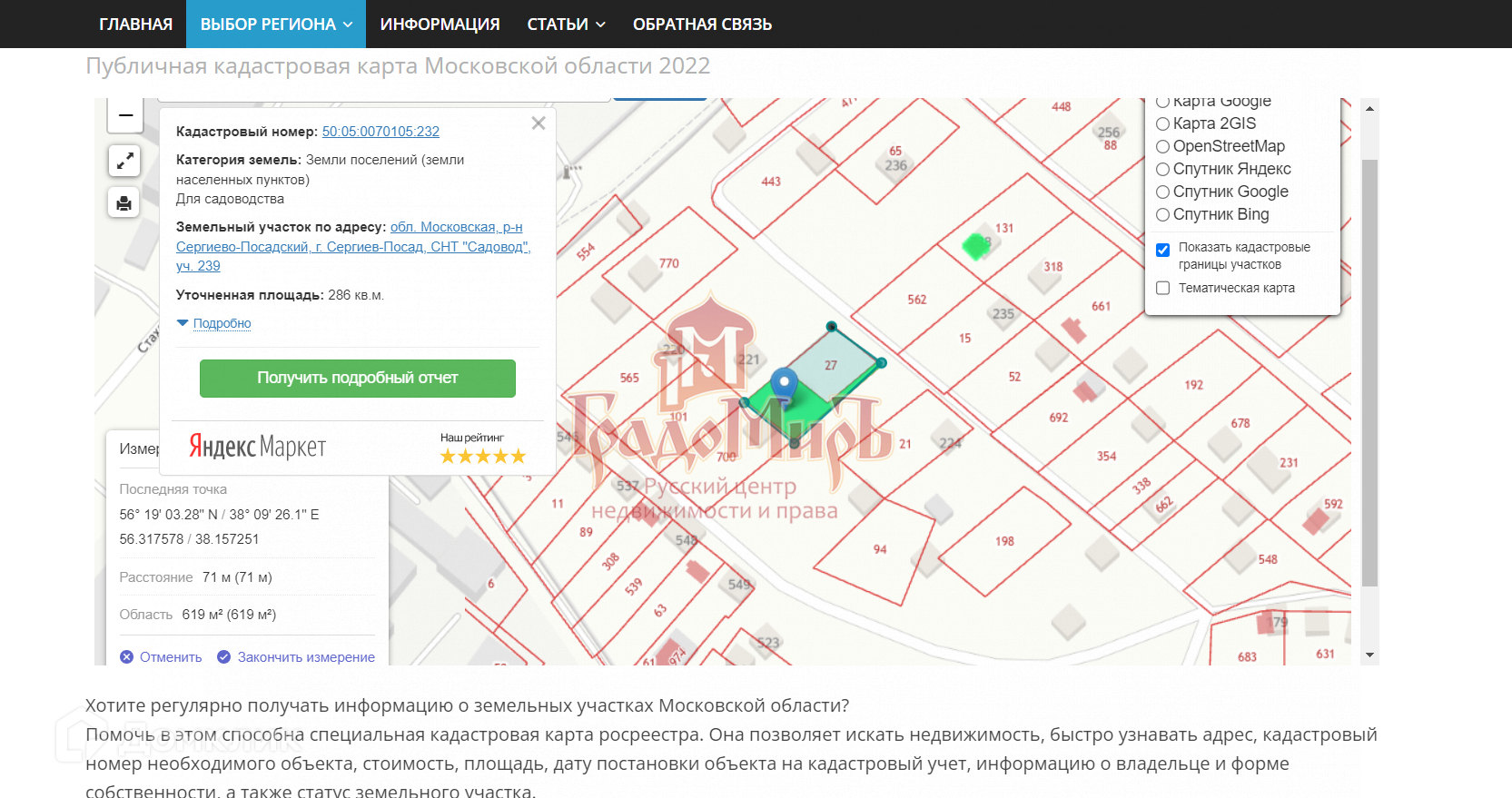Click the map scrollbar up arrow
This screenshot has height=798, width=1512.
(1369, 108)
